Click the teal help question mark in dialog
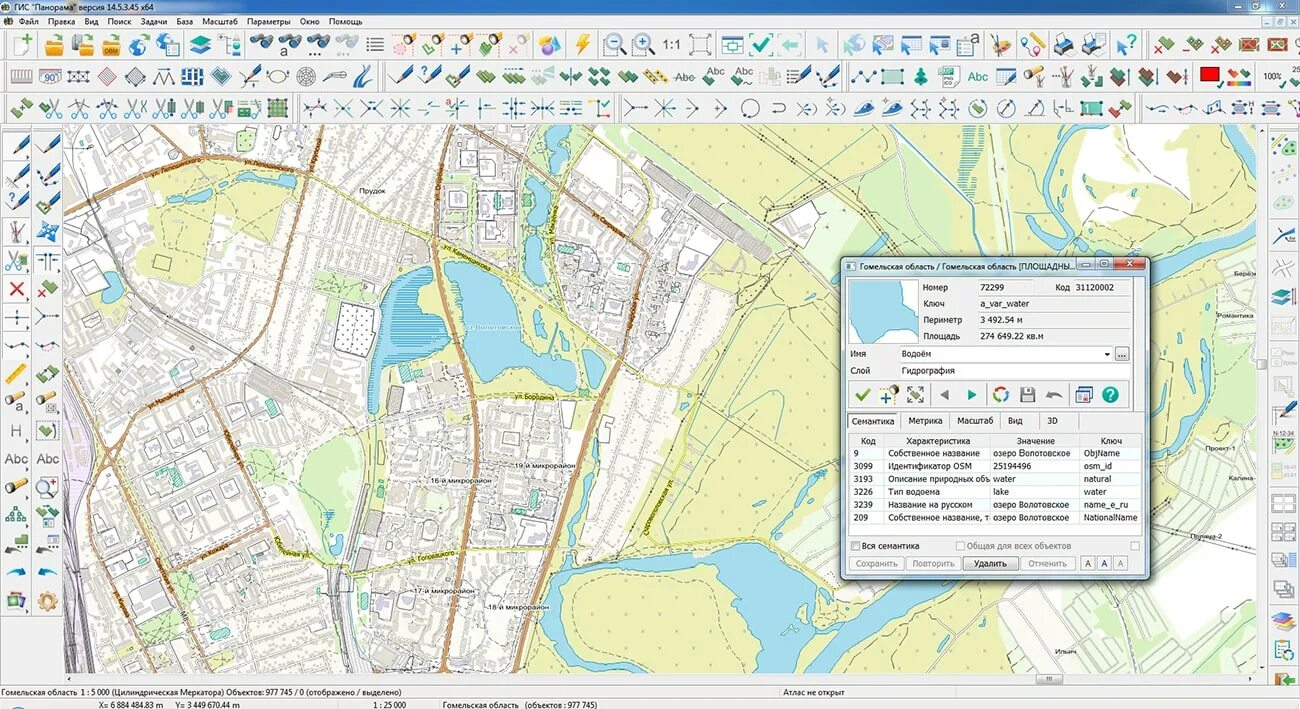 (x=1109, y=395)
